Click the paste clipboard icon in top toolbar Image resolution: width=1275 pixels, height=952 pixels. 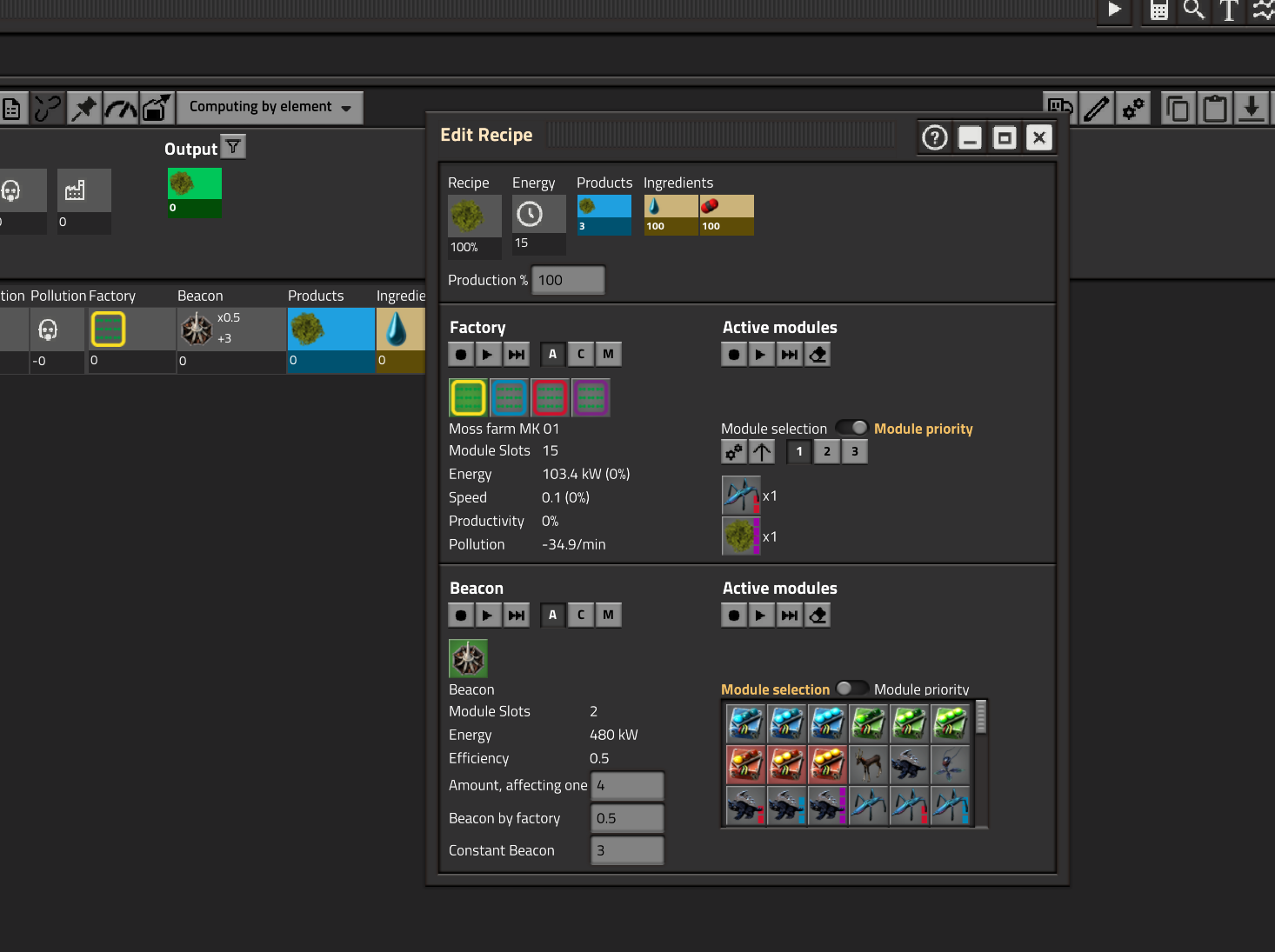[x=1214, y=108]
